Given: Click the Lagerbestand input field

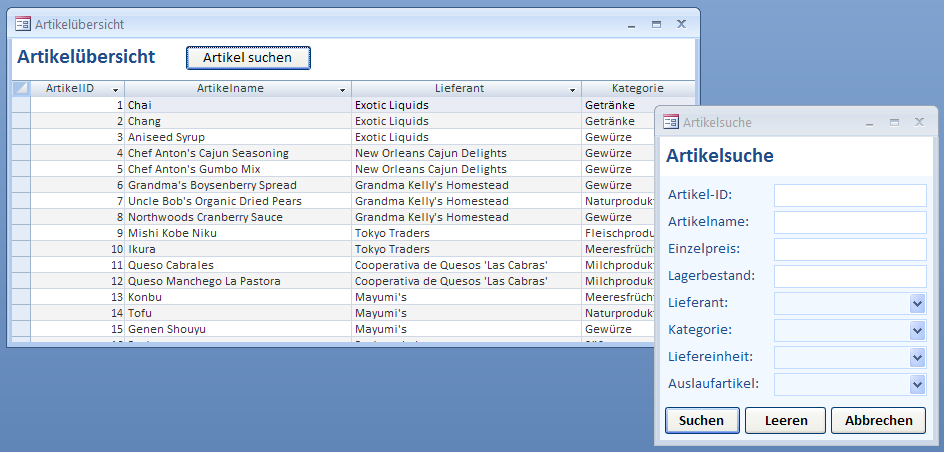Looking at the screenshot, I should [x=849, y=276].
